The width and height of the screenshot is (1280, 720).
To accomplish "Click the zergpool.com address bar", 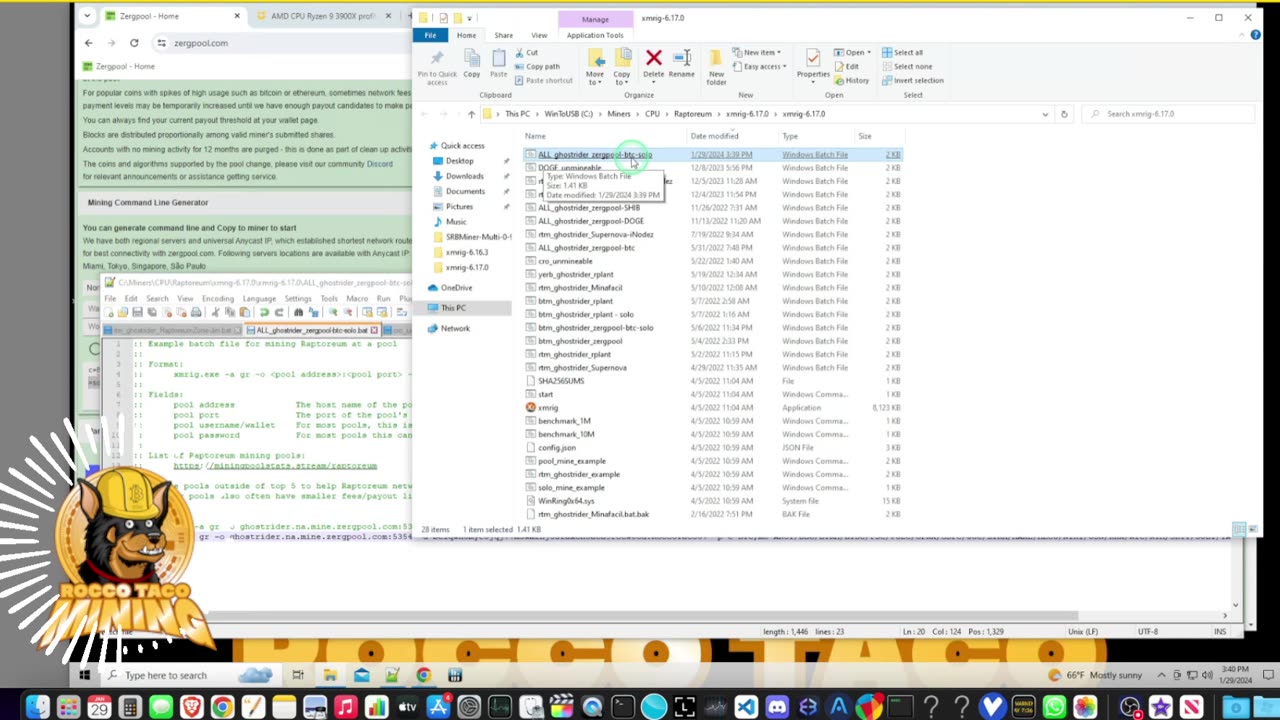I will 285,43.
